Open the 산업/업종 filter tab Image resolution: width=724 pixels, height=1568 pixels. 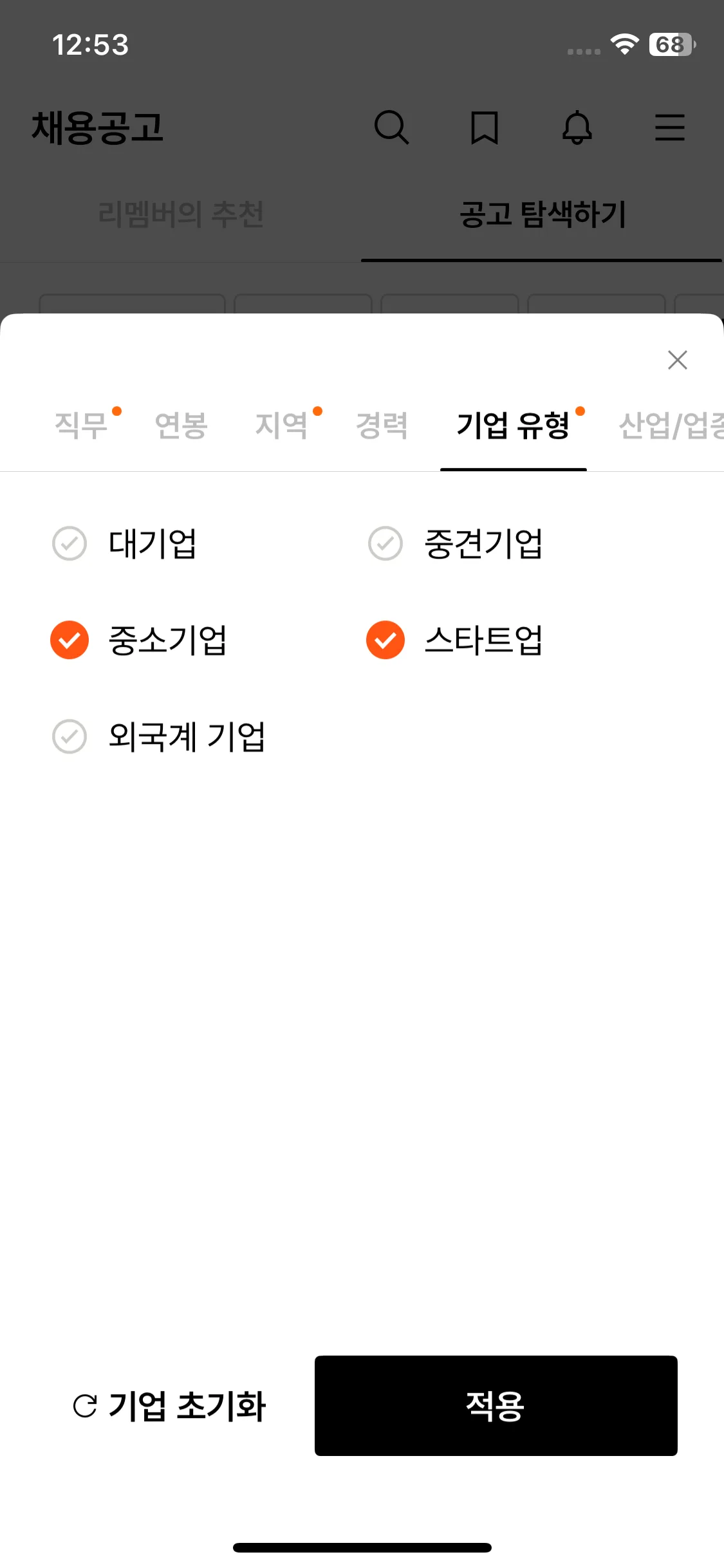(x=671, y=425)
